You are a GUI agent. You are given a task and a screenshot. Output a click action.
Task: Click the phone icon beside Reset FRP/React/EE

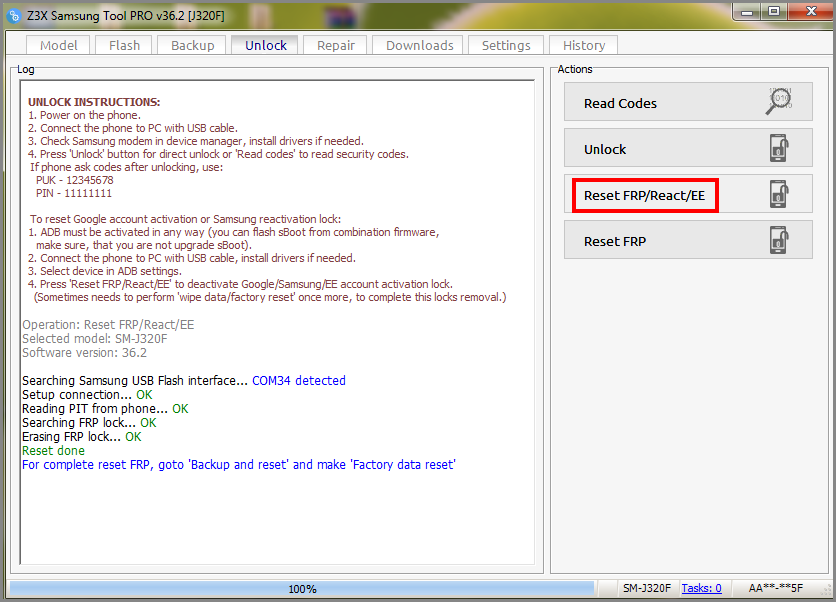779,194
